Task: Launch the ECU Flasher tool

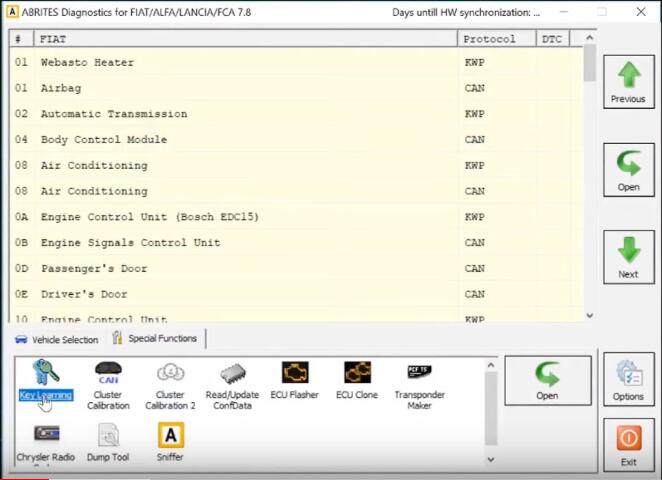Action: [294, 380]
